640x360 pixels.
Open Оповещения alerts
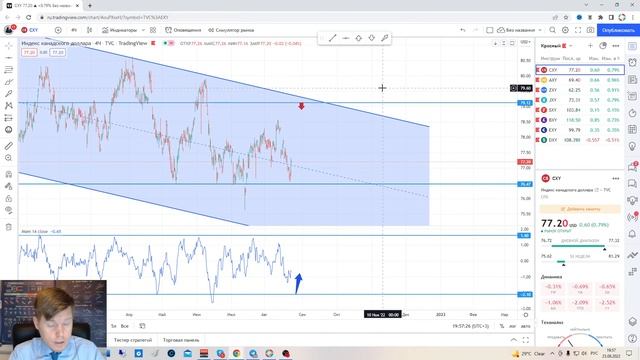183,30
